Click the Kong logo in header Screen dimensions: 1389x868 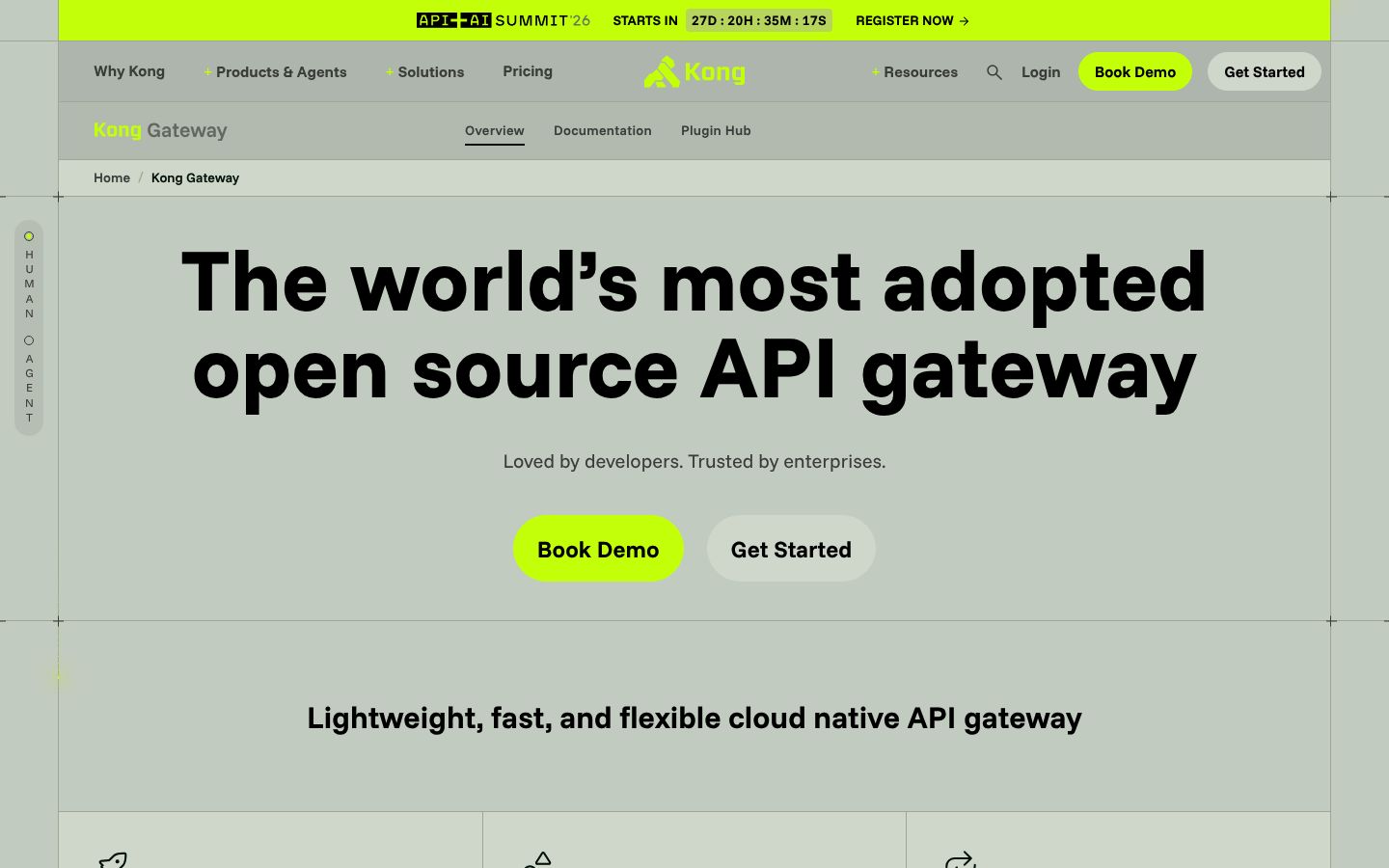[694, 72]
